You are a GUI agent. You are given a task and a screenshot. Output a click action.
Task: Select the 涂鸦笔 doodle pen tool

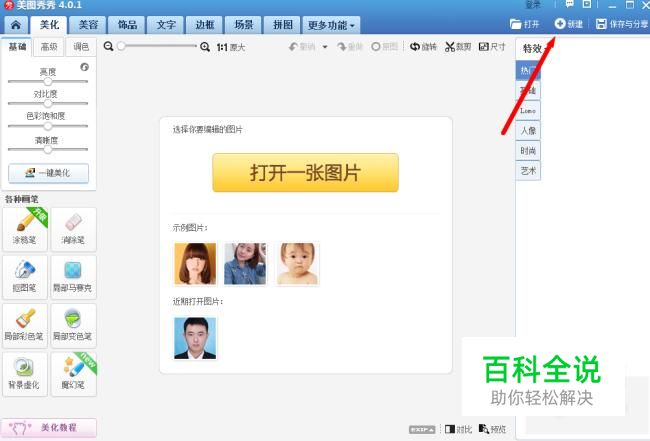(x=25, y=229)
